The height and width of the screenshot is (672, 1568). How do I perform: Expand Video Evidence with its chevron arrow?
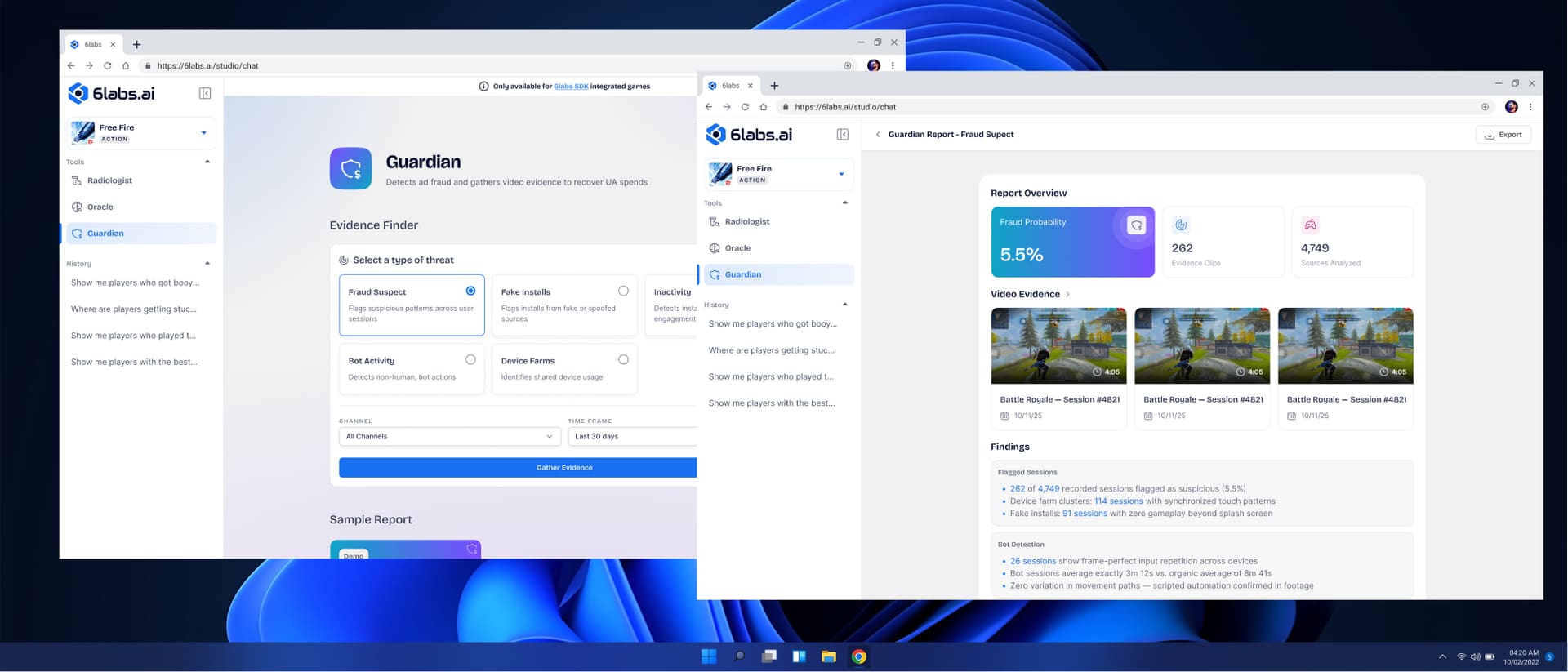point(1067,294)
